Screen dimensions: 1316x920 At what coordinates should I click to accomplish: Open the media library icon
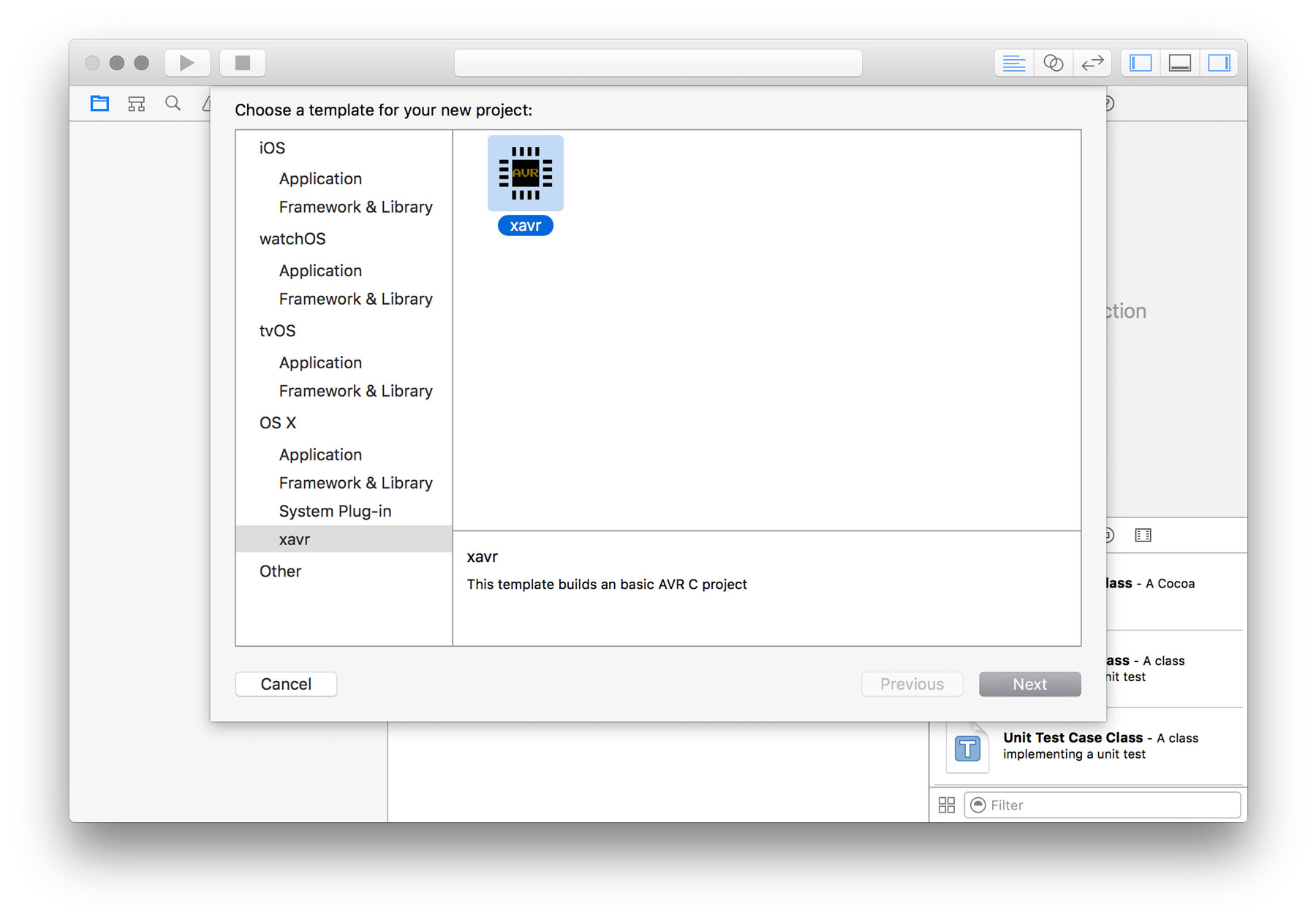[x=1143, y=535]
